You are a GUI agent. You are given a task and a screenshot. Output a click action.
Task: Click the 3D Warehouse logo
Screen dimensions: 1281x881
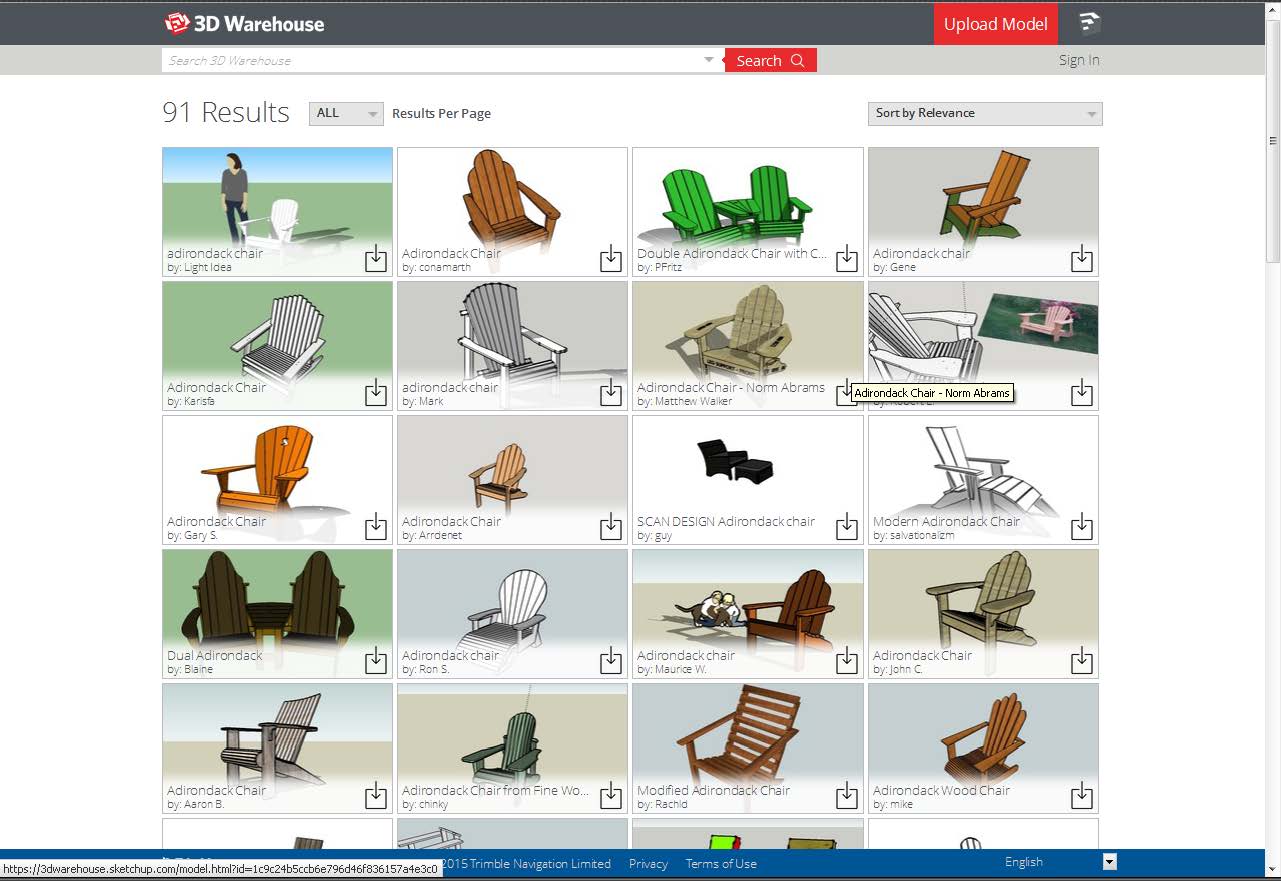coord(244,24)
